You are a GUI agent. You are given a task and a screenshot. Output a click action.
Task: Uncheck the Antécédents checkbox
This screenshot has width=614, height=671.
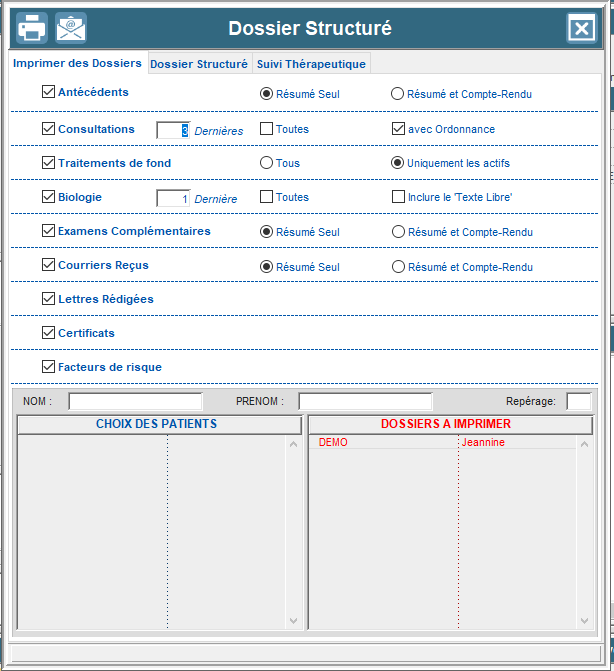coord(48,92)
